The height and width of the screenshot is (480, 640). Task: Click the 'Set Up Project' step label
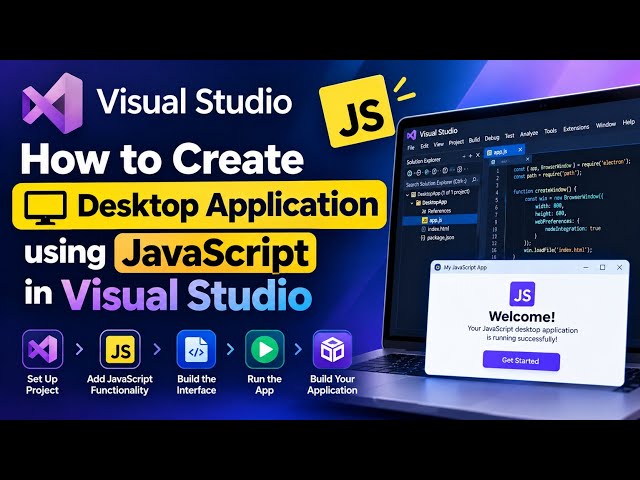click(42, 384)
